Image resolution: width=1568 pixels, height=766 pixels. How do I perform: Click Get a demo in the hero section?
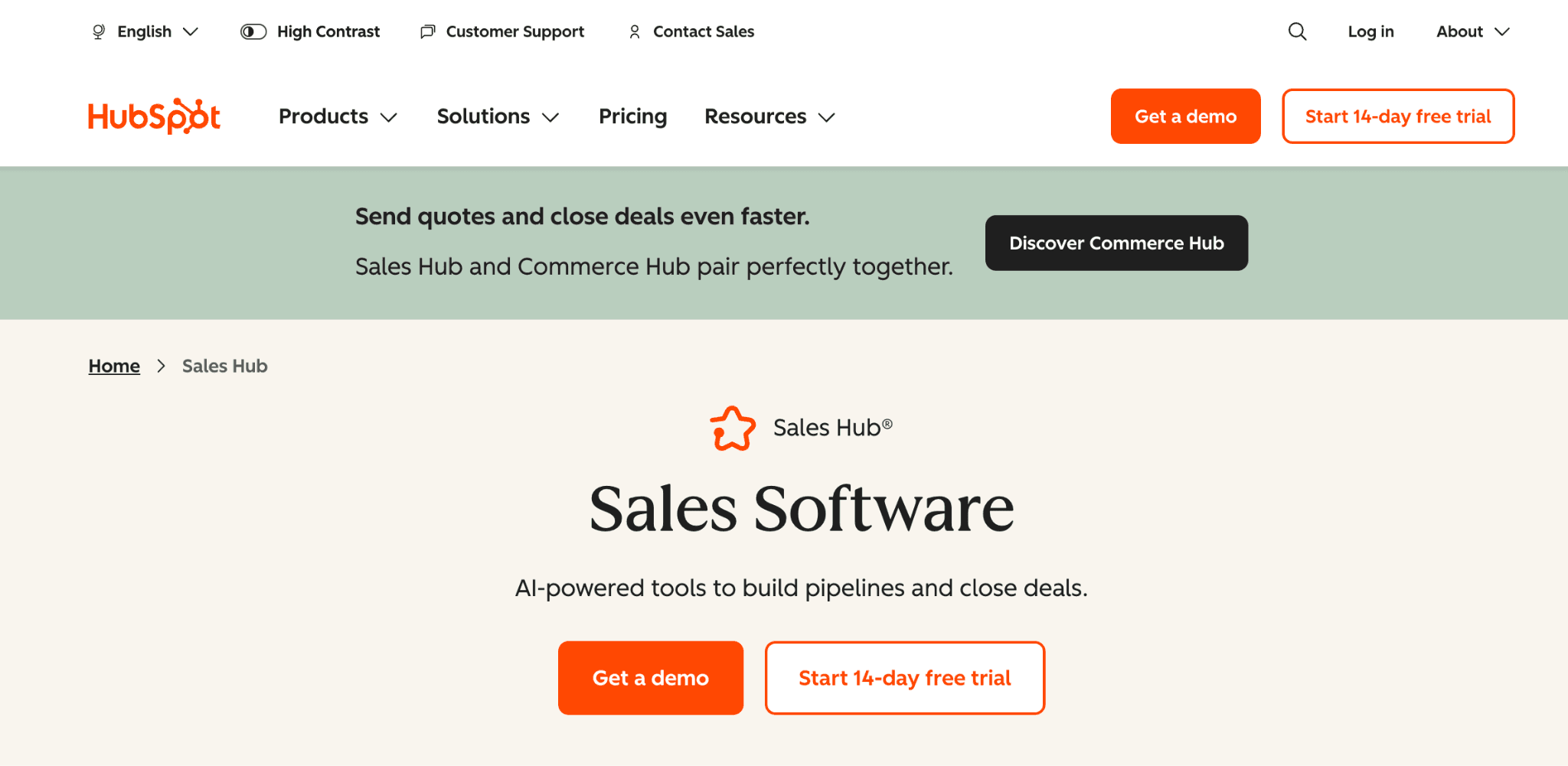tap(651, 677)
